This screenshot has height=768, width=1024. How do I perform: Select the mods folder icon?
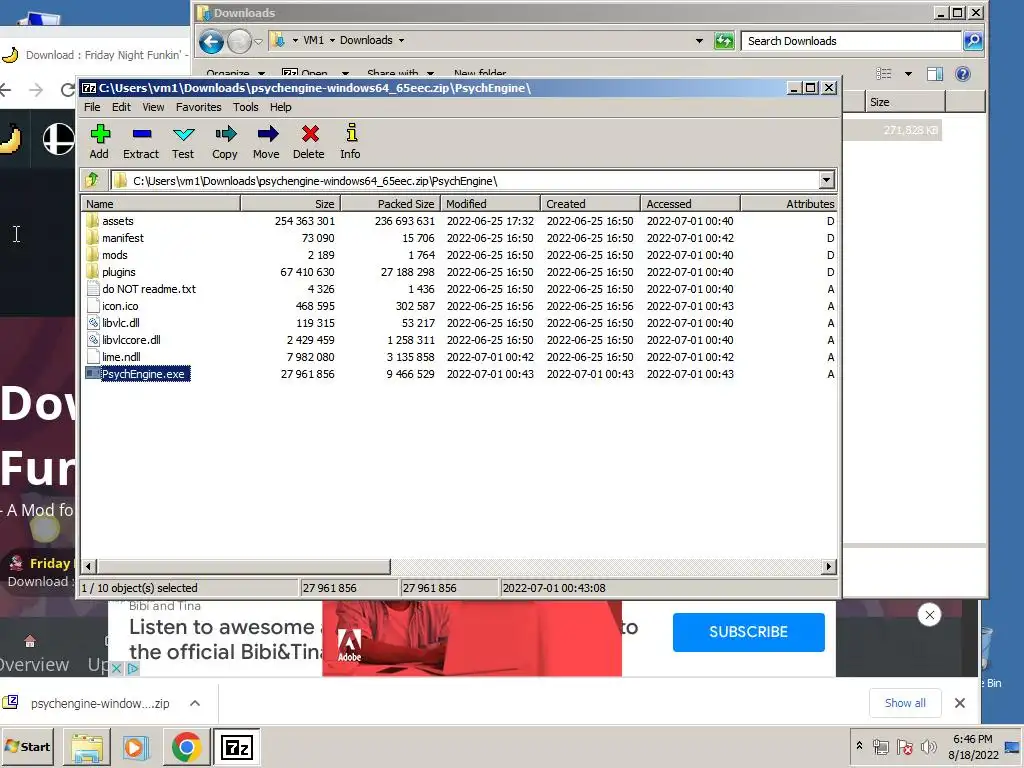(x=92, y=255)
